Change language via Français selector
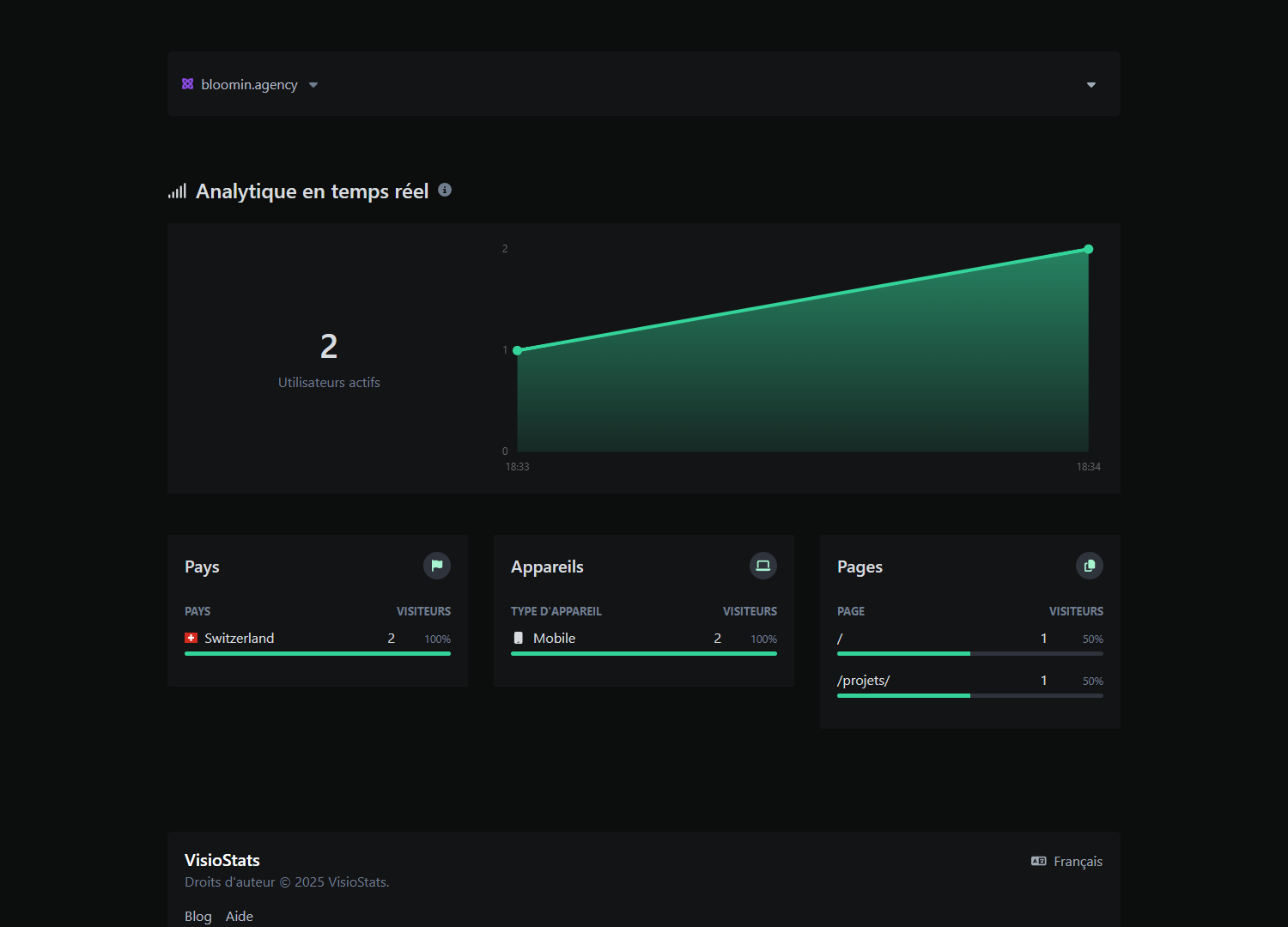Viewport: 1288px width, 927px height. click(x=1067, y=861)
